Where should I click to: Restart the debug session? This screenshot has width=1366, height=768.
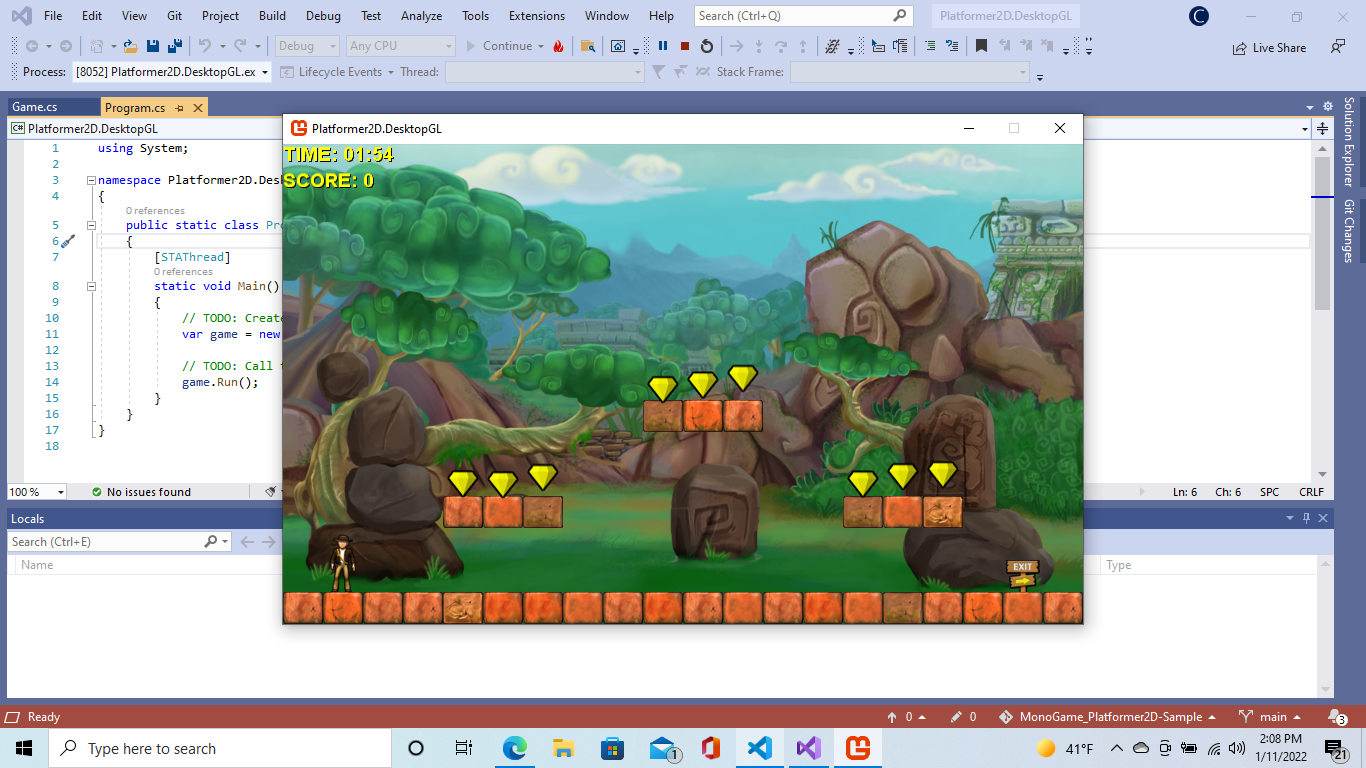(x=707, y=46)
